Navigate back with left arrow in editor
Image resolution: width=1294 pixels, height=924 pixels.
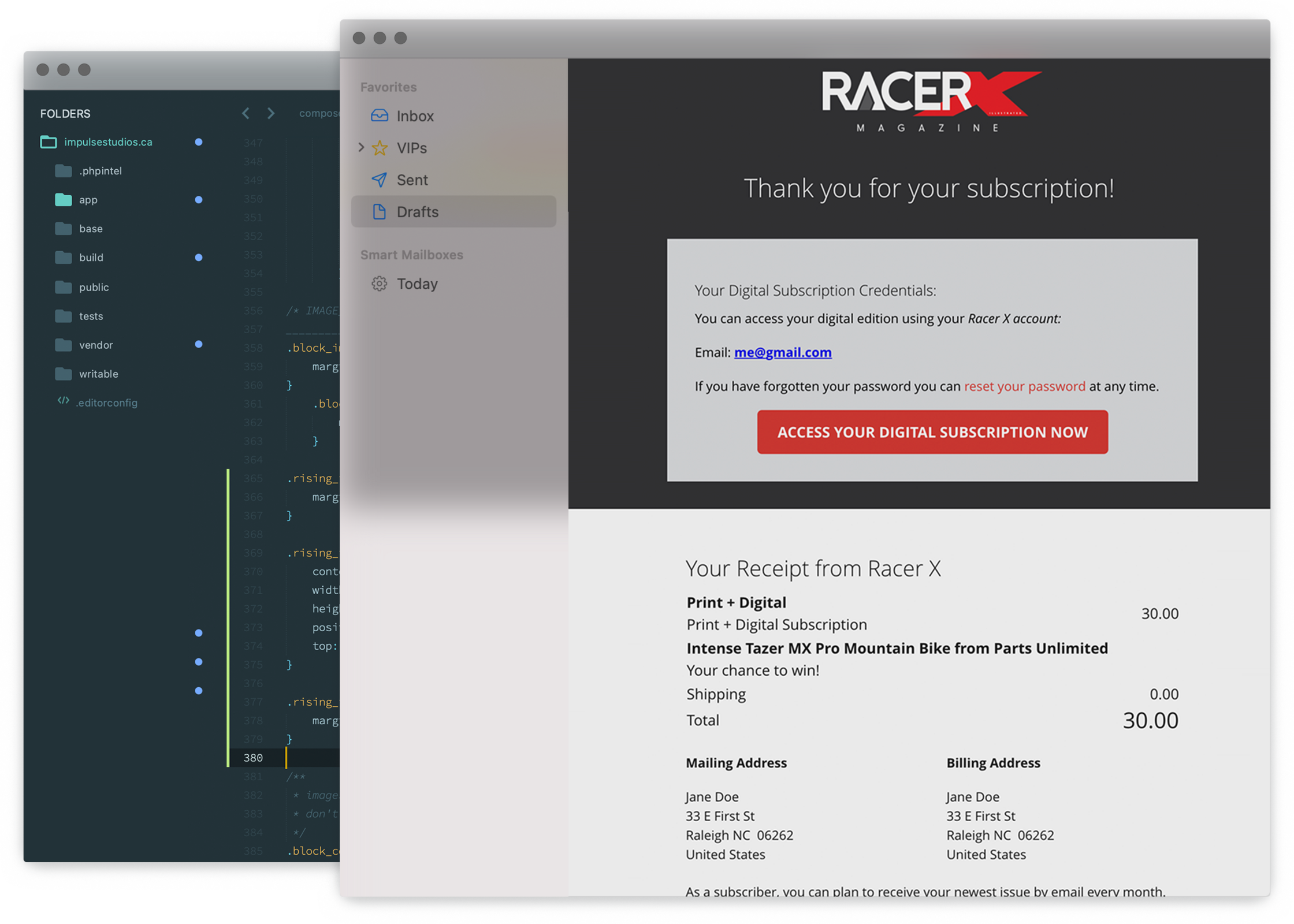coord(246,113)
